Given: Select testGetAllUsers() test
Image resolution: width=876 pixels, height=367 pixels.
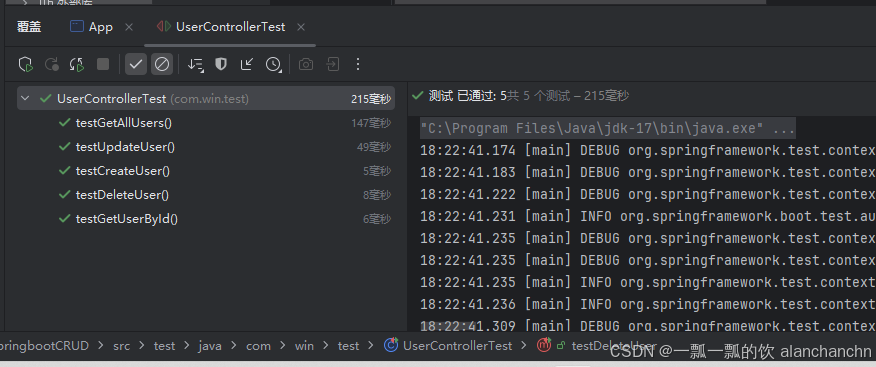Looking at the screenshot, I should coord(123,123).
